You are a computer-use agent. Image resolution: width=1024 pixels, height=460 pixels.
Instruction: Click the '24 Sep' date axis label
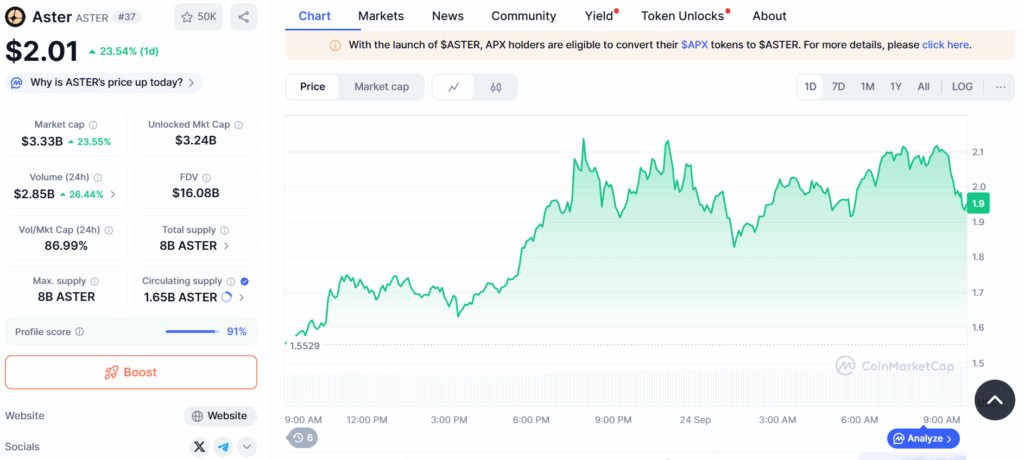click(695, 419)
